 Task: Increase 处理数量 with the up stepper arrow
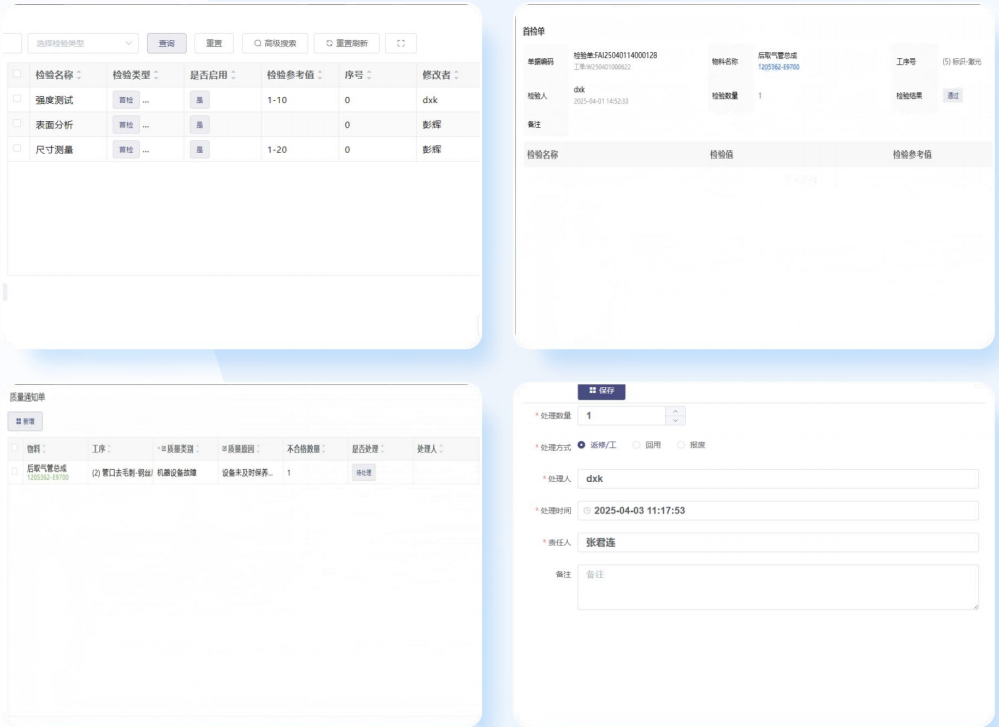point(675,410)
